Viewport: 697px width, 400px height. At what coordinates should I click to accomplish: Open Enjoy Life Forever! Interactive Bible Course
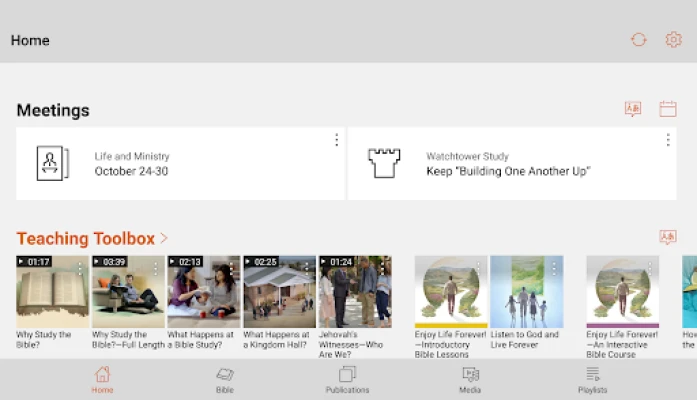(x=622, y=292)
